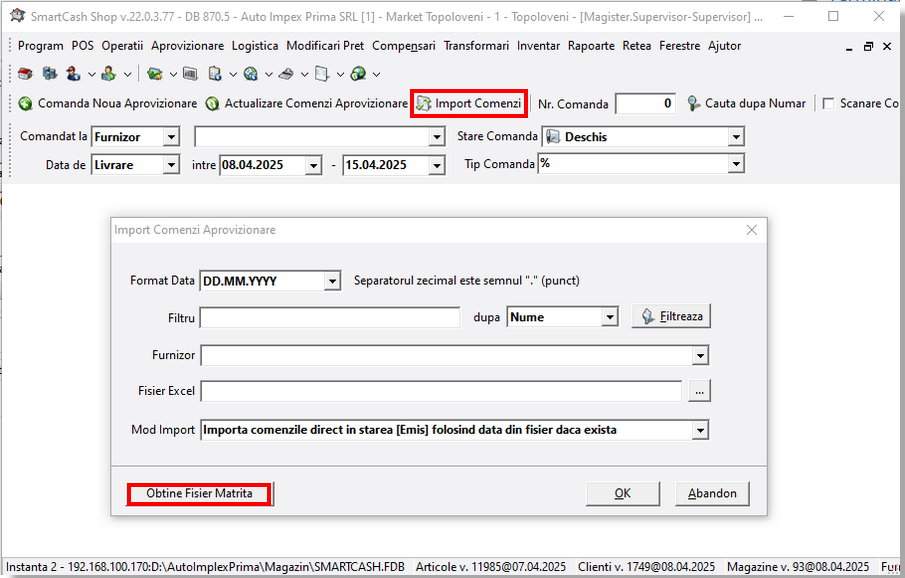Open Ajutor menu

pyautogui.click(x=724, y=46)
